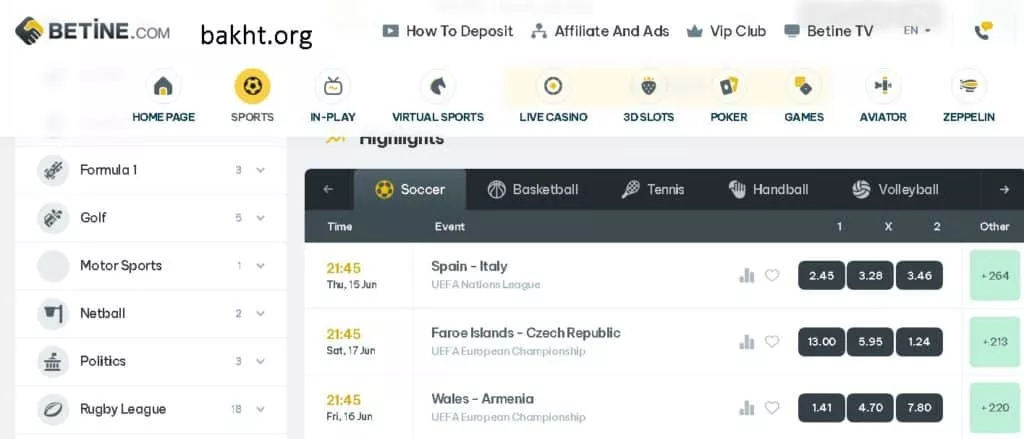Add Faroe Islands - Czech Republic to favorites
The height and width of the screenshot is (439, 1024).
pos(772,341)
